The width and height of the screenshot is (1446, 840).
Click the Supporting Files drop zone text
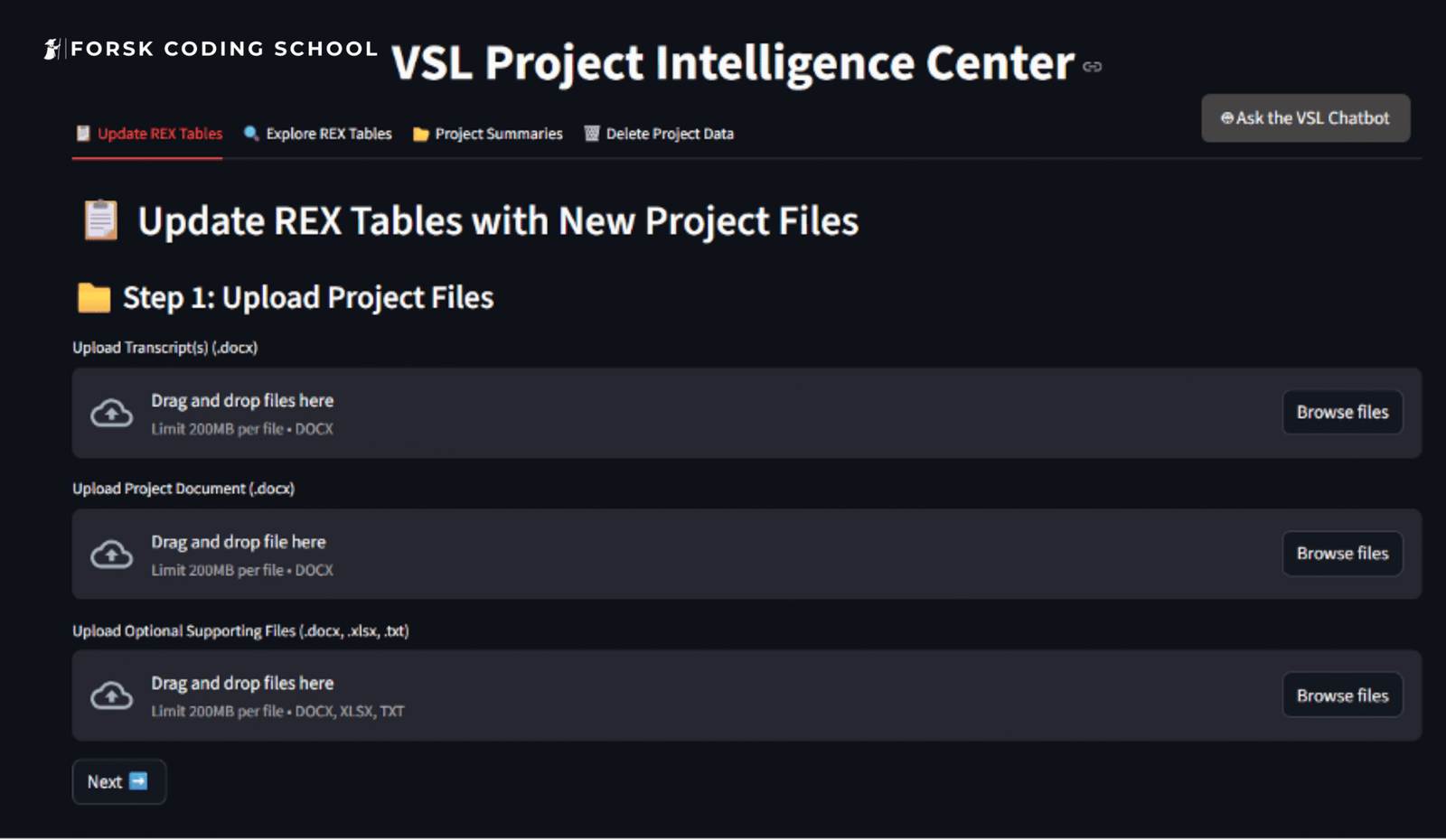pos(242,684)
